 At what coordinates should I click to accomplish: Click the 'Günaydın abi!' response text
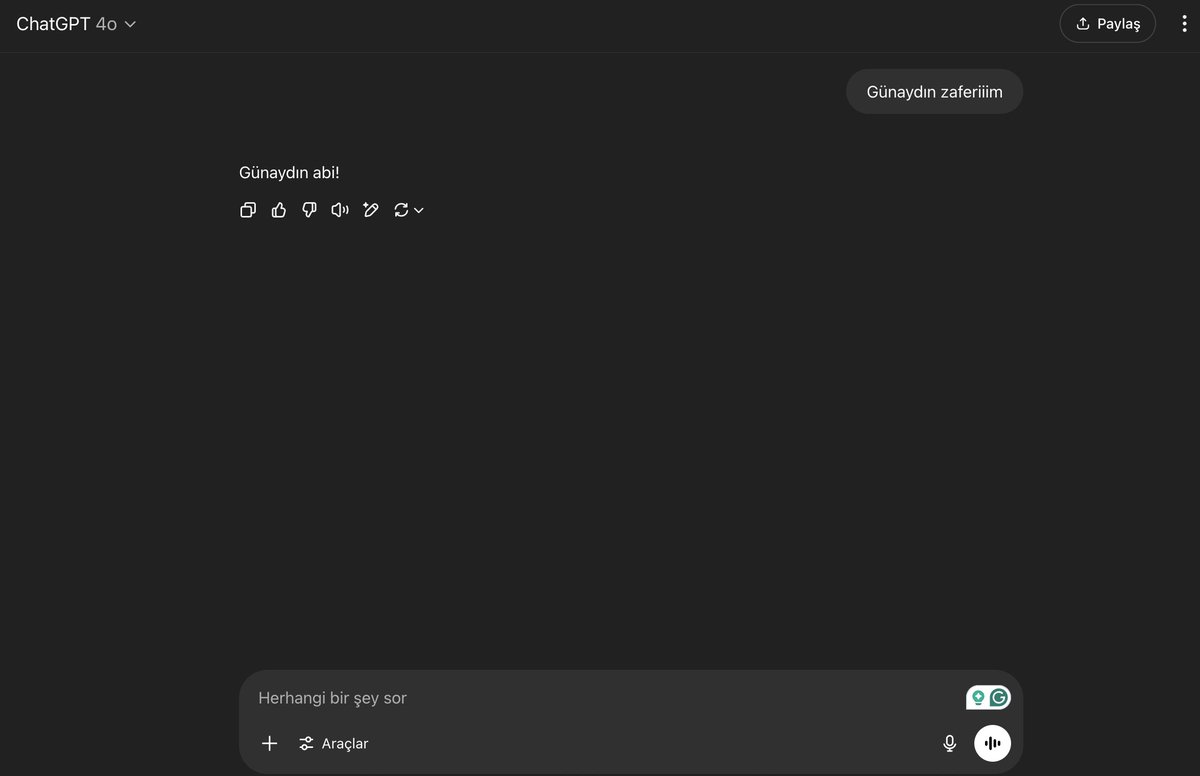pyautogui.click(x=289, y=173)
